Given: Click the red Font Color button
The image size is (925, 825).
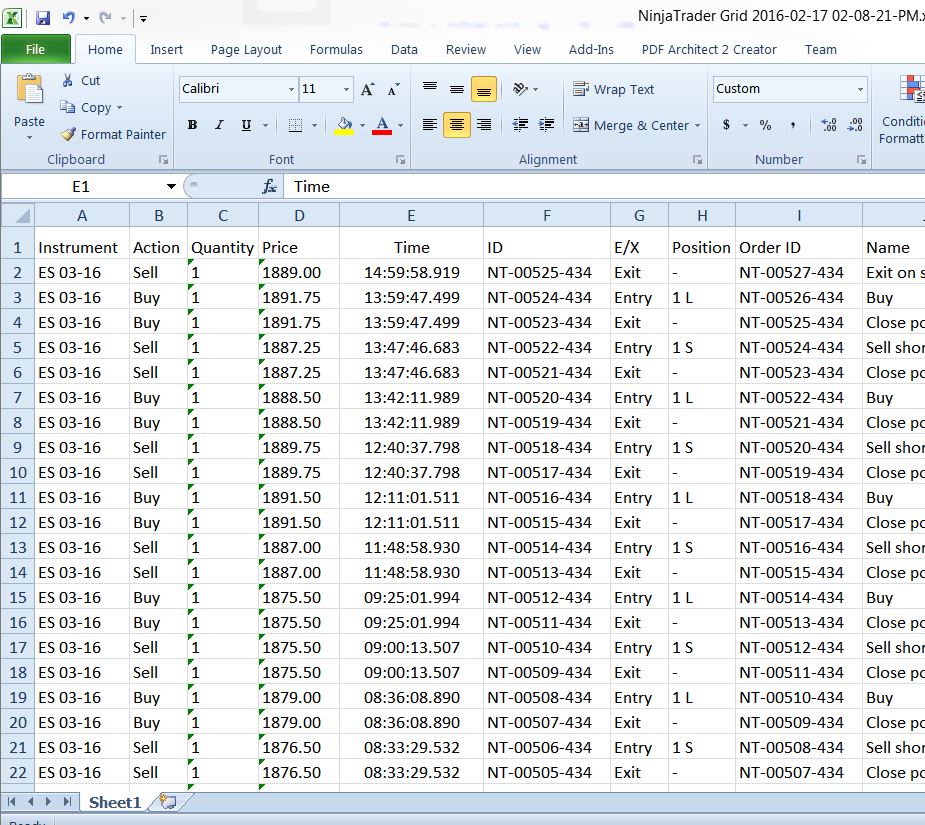Looking at the screenshot, I should point(382,125).
